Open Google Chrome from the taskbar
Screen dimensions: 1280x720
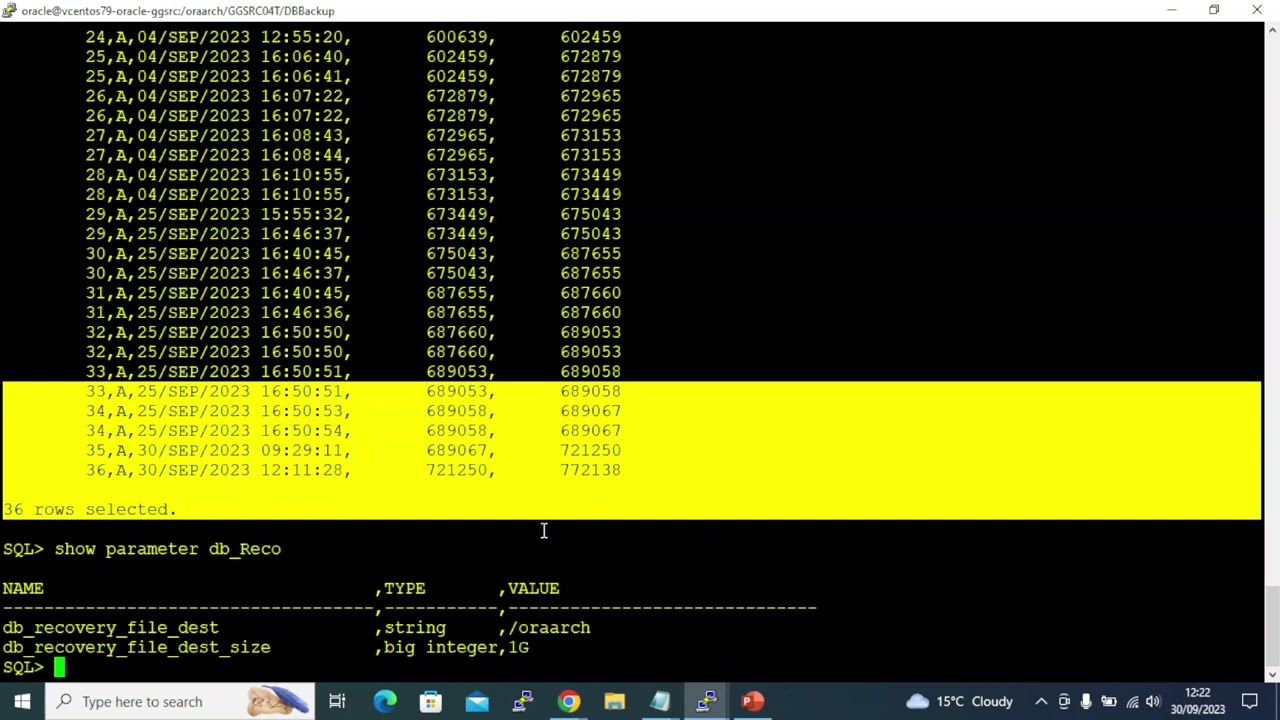click(569, 701)
